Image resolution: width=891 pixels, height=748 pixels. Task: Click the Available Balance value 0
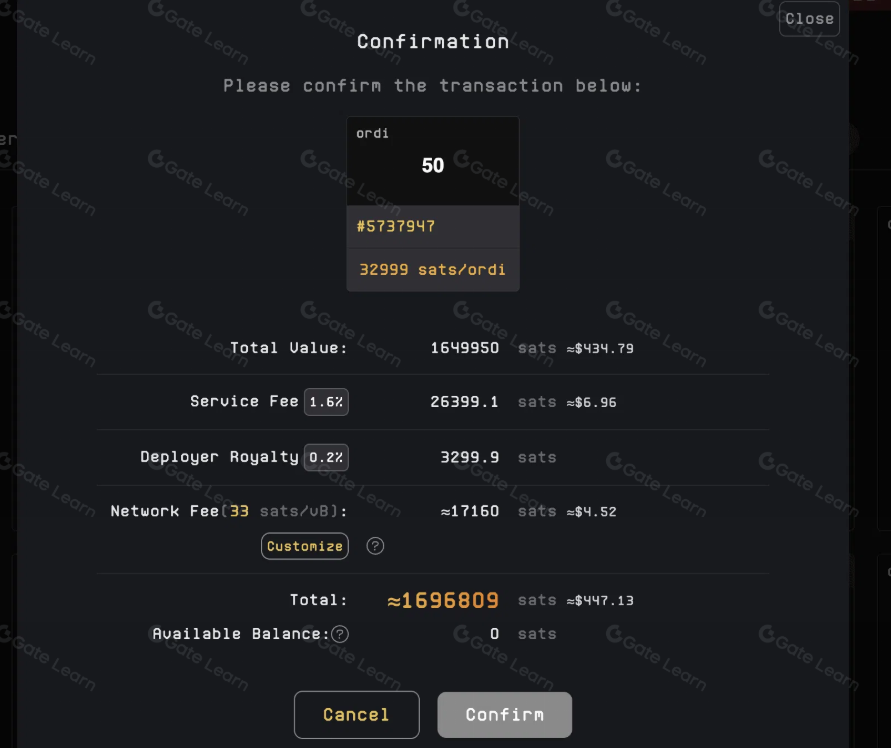tap(494, 634)
